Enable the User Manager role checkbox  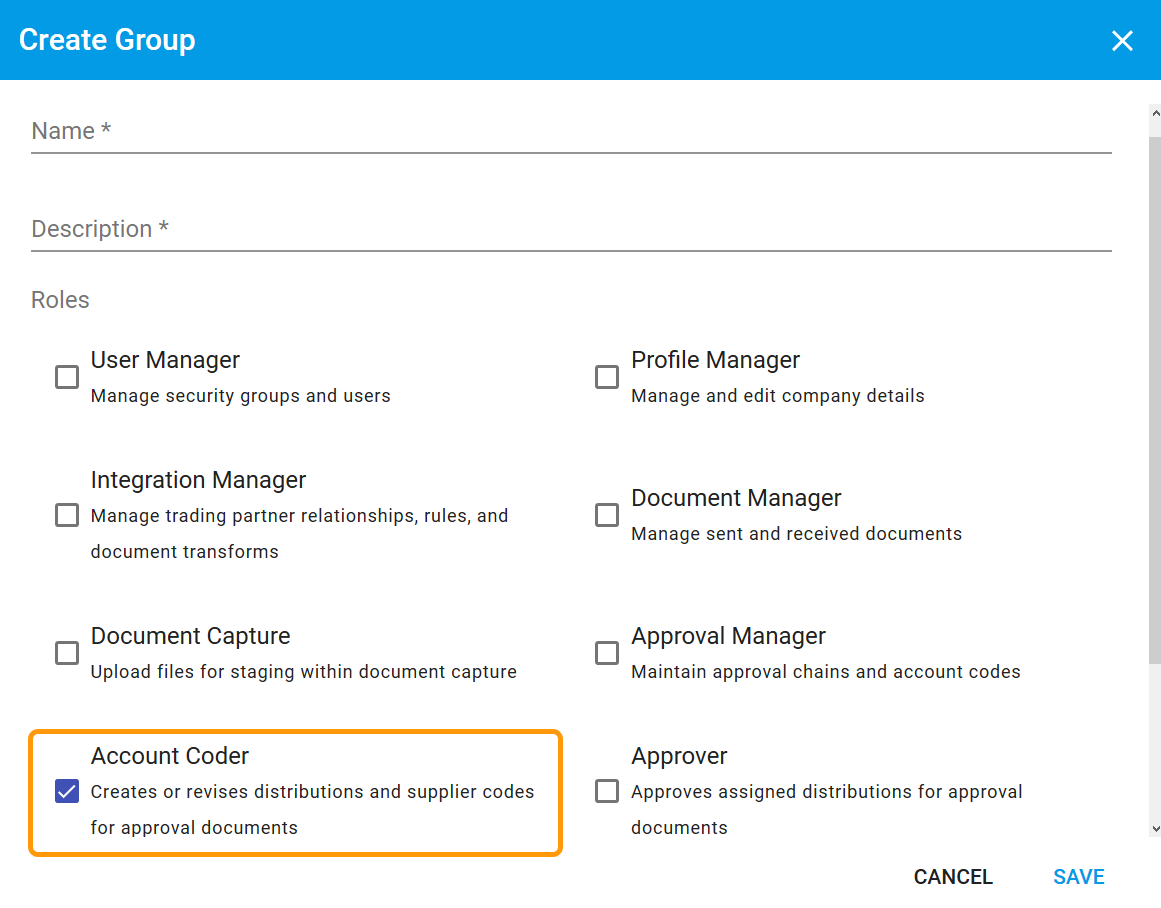[66, 376]
